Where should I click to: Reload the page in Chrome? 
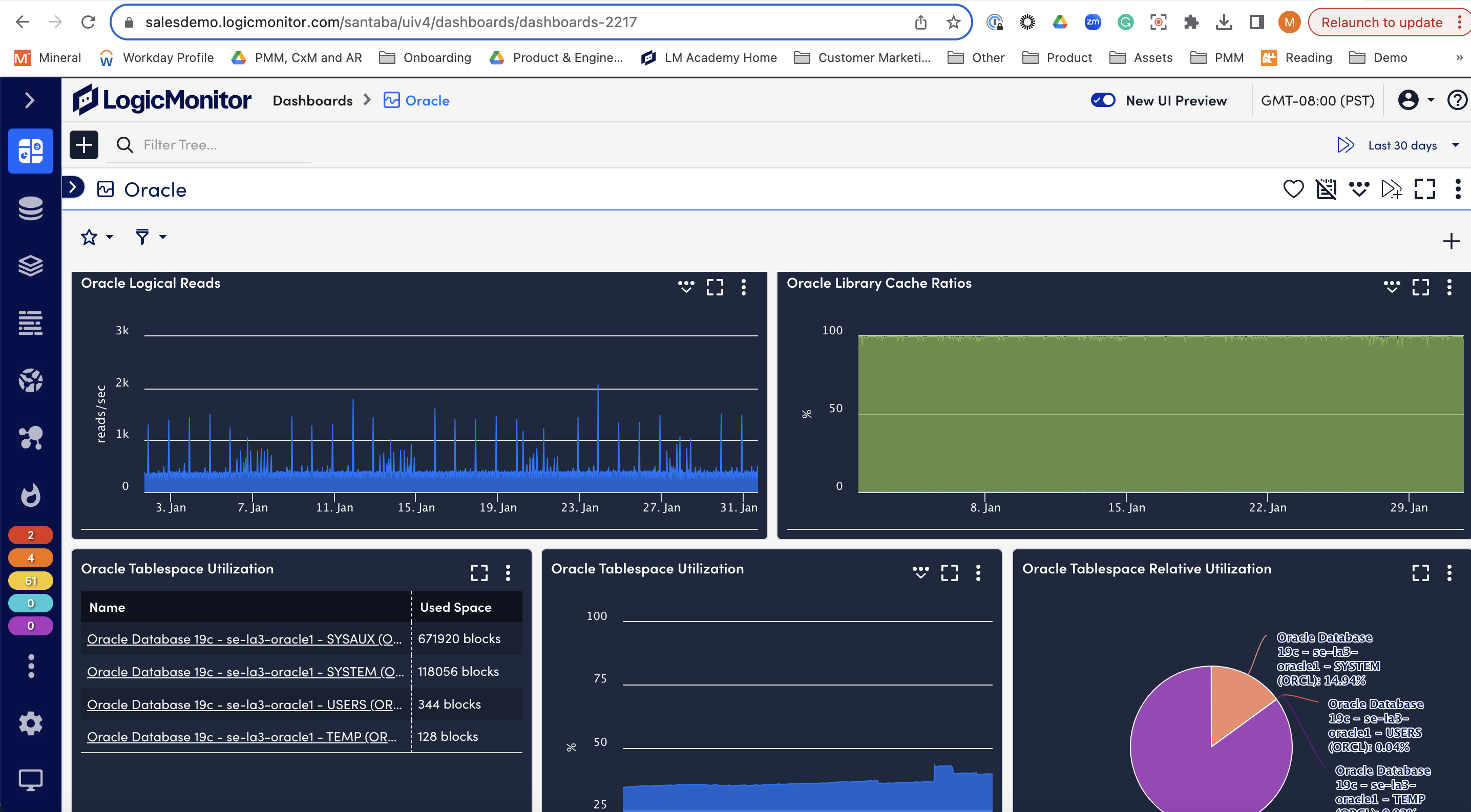pos(88,22)
